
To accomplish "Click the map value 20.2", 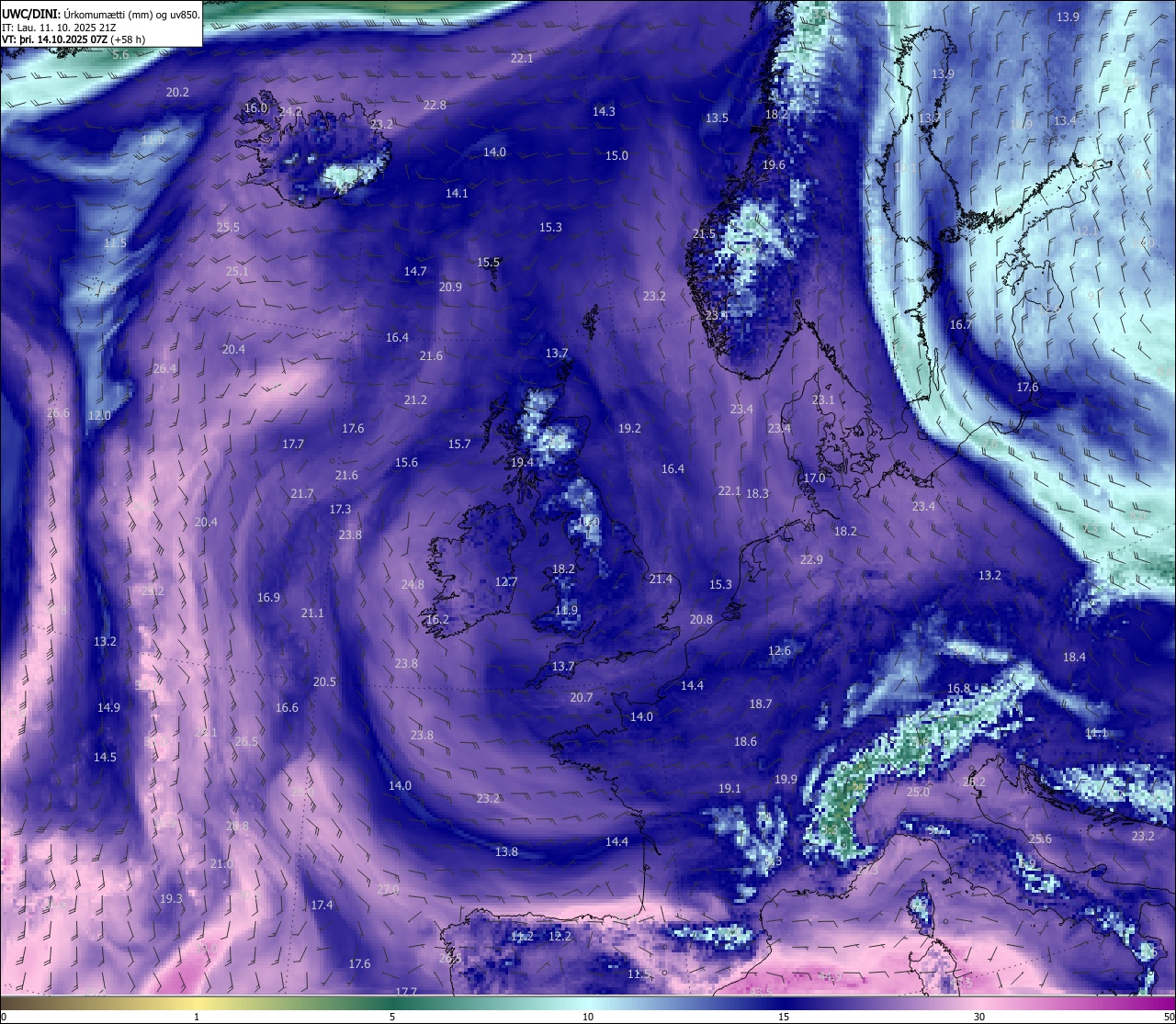I will click(177, 93).
